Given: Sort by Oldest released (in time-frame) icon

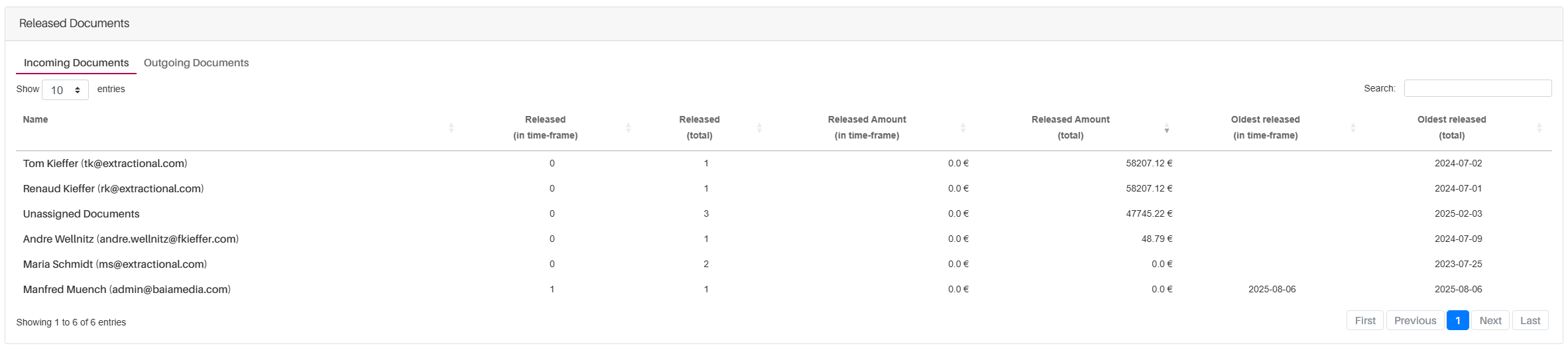Looking at the screenshot, I should click(x=1353, y=128).
